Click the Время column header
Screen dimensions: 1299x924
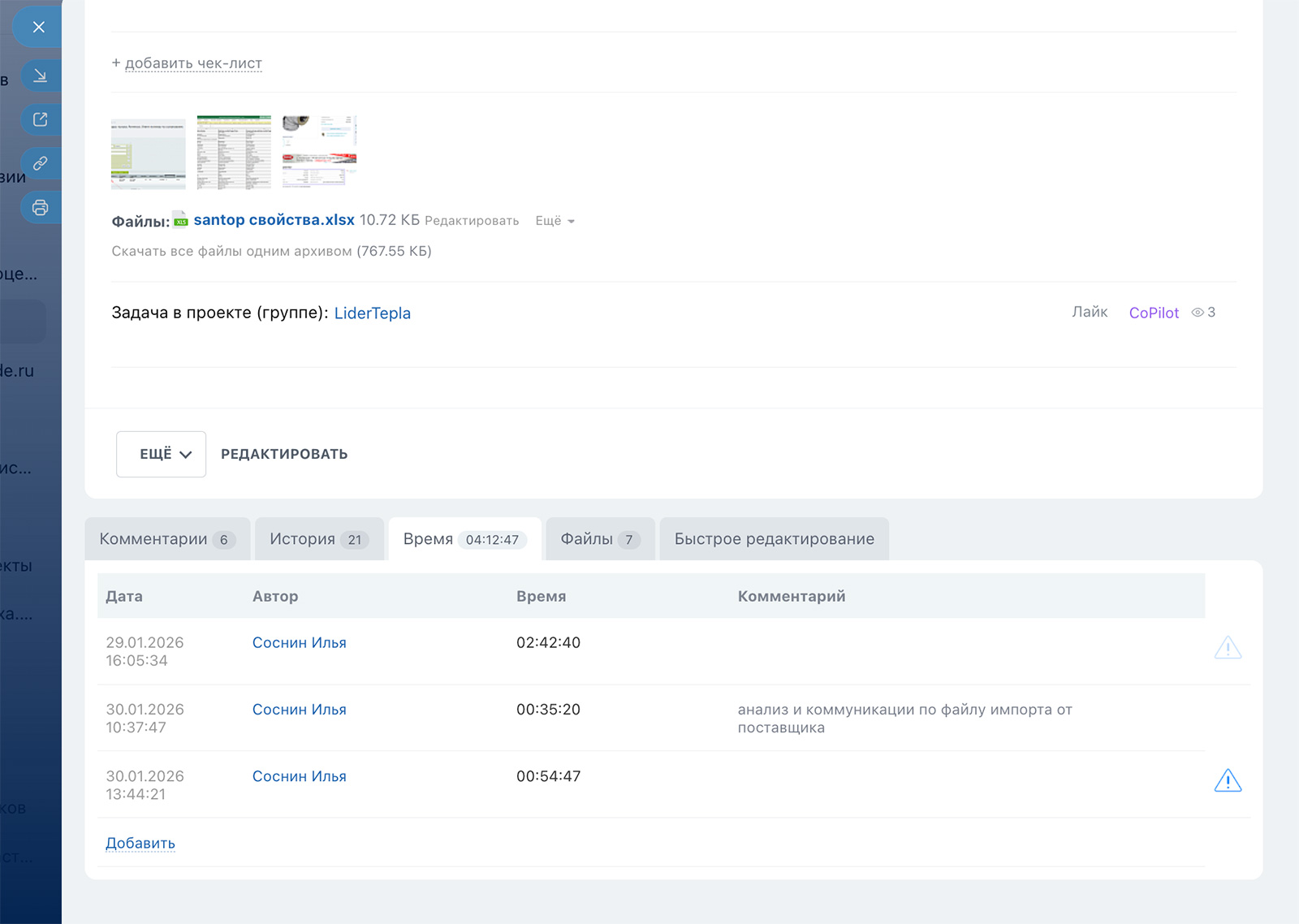click(x=542, y=597)
